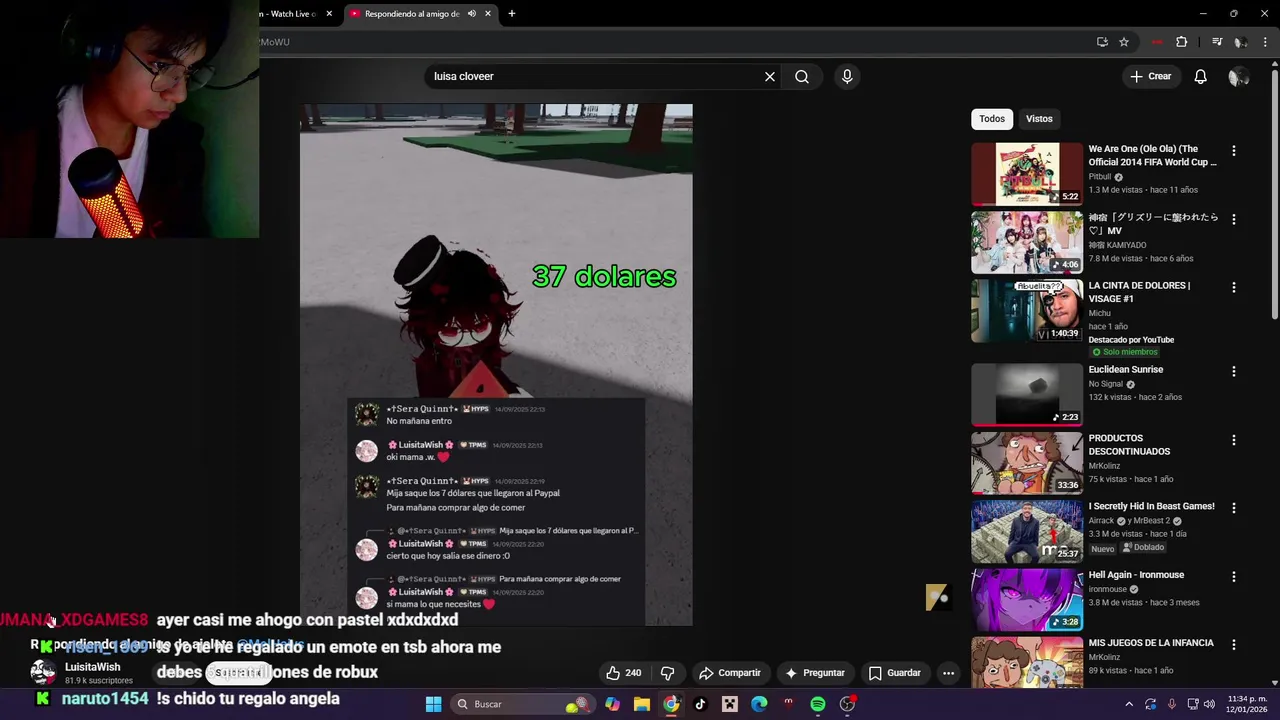Open LuisitaWish channel avatar

[x=43, y=673]
